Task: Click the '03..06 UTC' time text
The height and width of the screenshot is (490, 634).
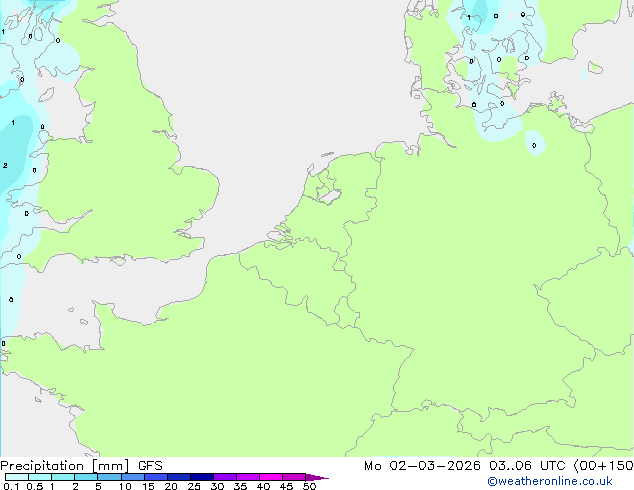Action: tap(527, 466)
